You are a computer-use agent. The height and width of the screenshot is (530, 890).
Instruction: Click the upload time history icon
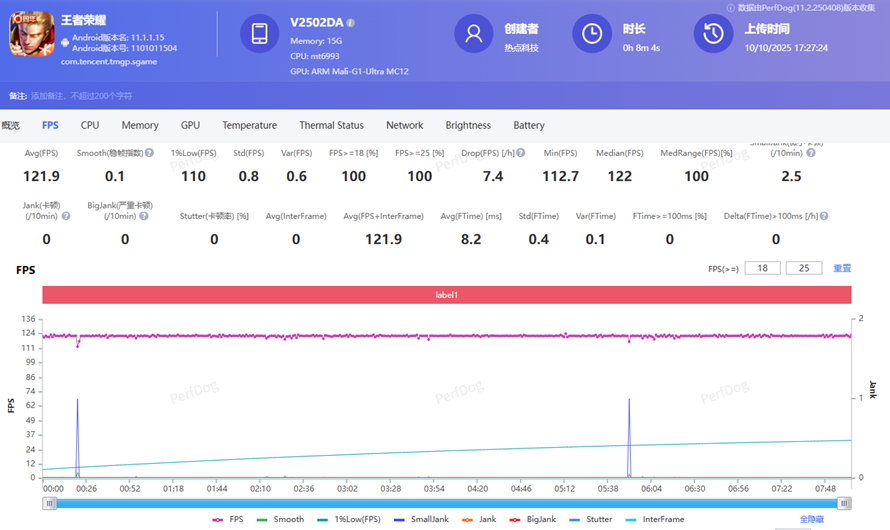coord(713,34)
